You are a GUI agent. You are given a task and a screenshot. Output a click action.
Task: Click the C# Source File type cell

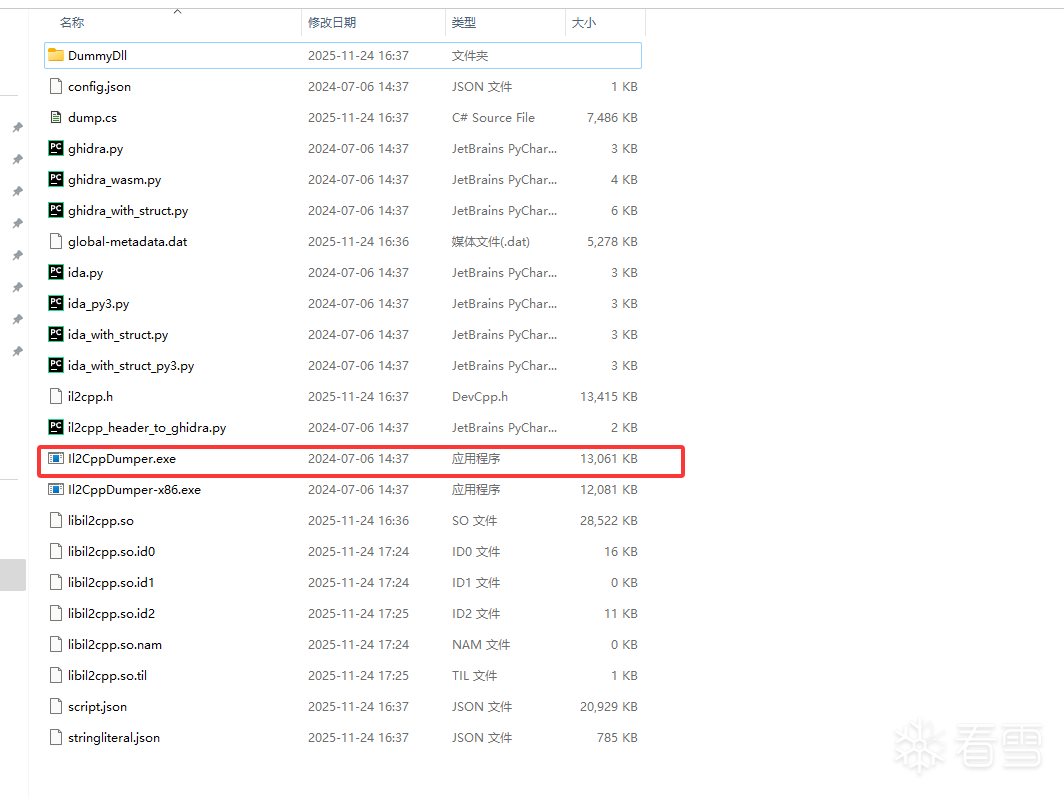[493, 117]
